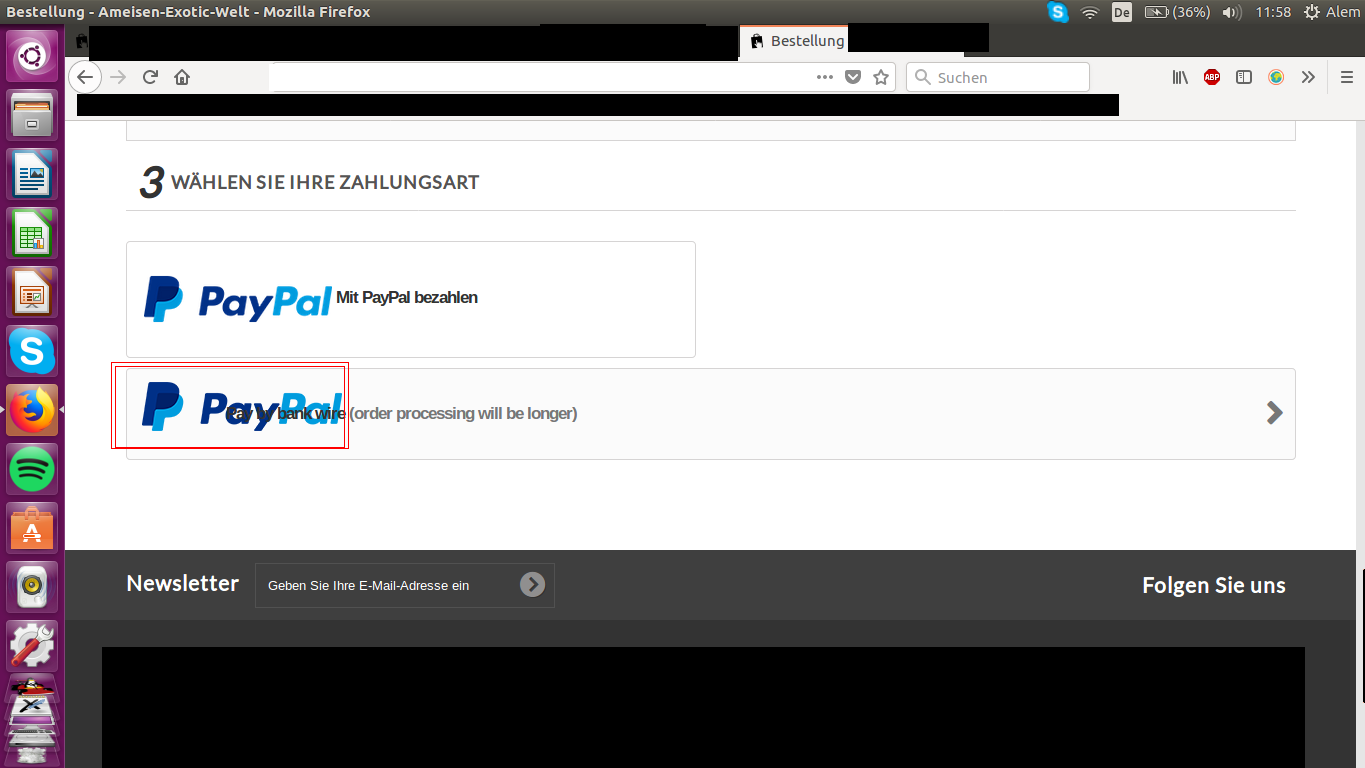Viewport: 1365px width, 768px height.
Task: Open the Wi-Fi network indicator
Action: pyautogui.click(x=1090, y=12)
